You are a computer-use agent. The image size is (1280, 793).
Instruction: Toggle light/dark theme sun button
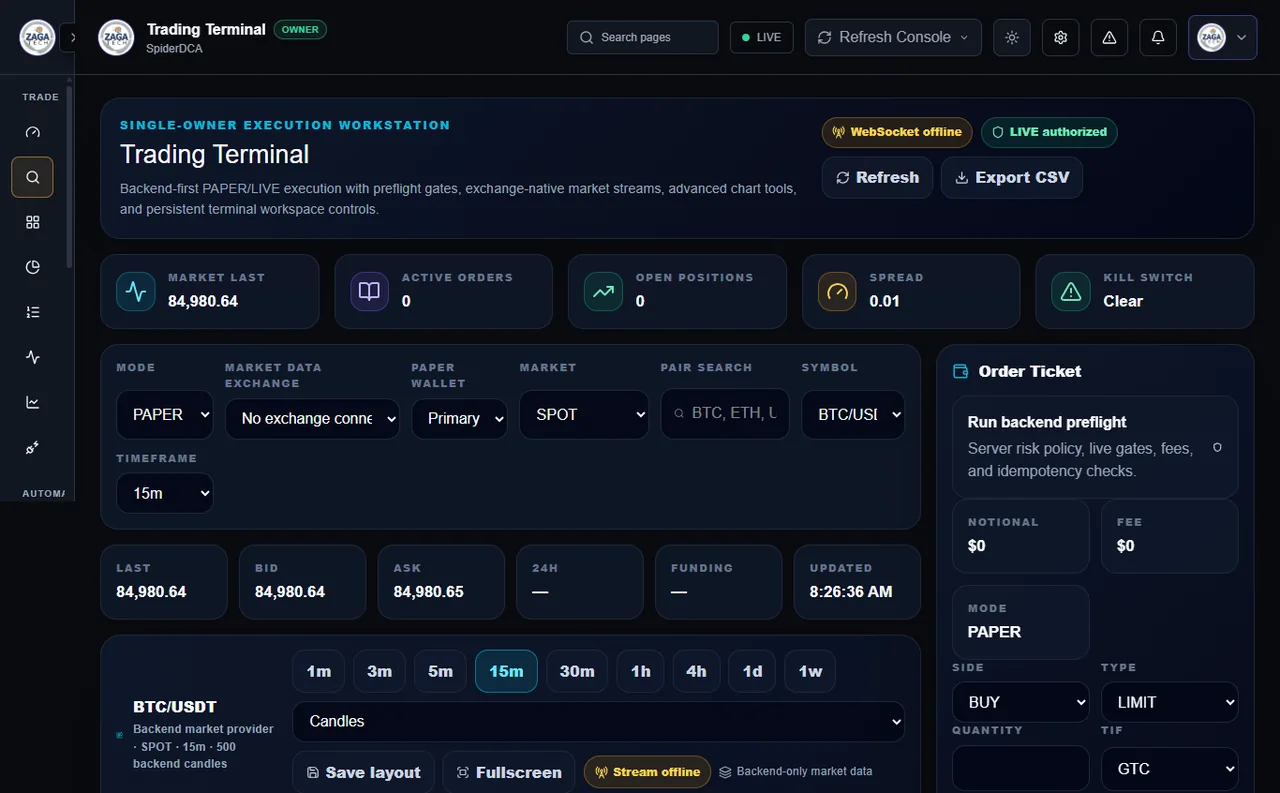point(1012,37)
